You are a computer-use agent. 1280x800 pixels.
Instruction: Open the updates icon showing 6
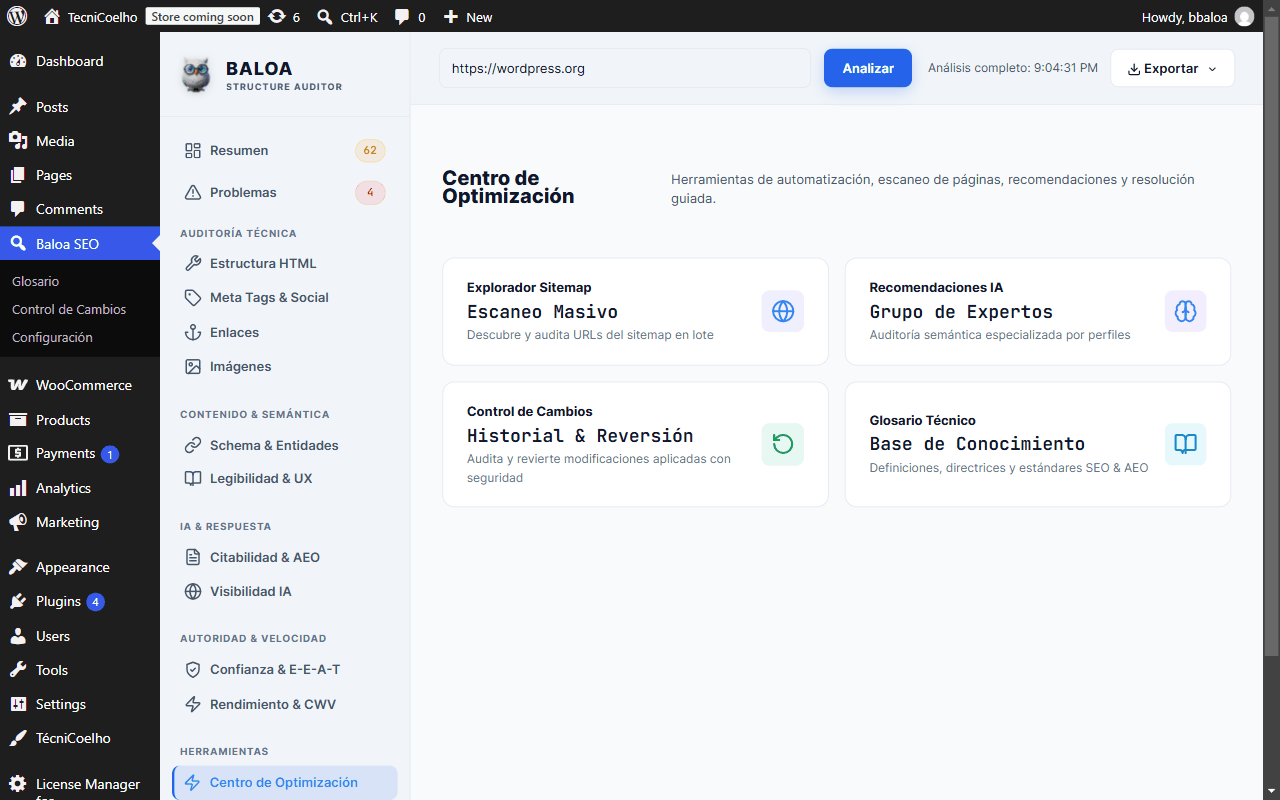point(277,16)
